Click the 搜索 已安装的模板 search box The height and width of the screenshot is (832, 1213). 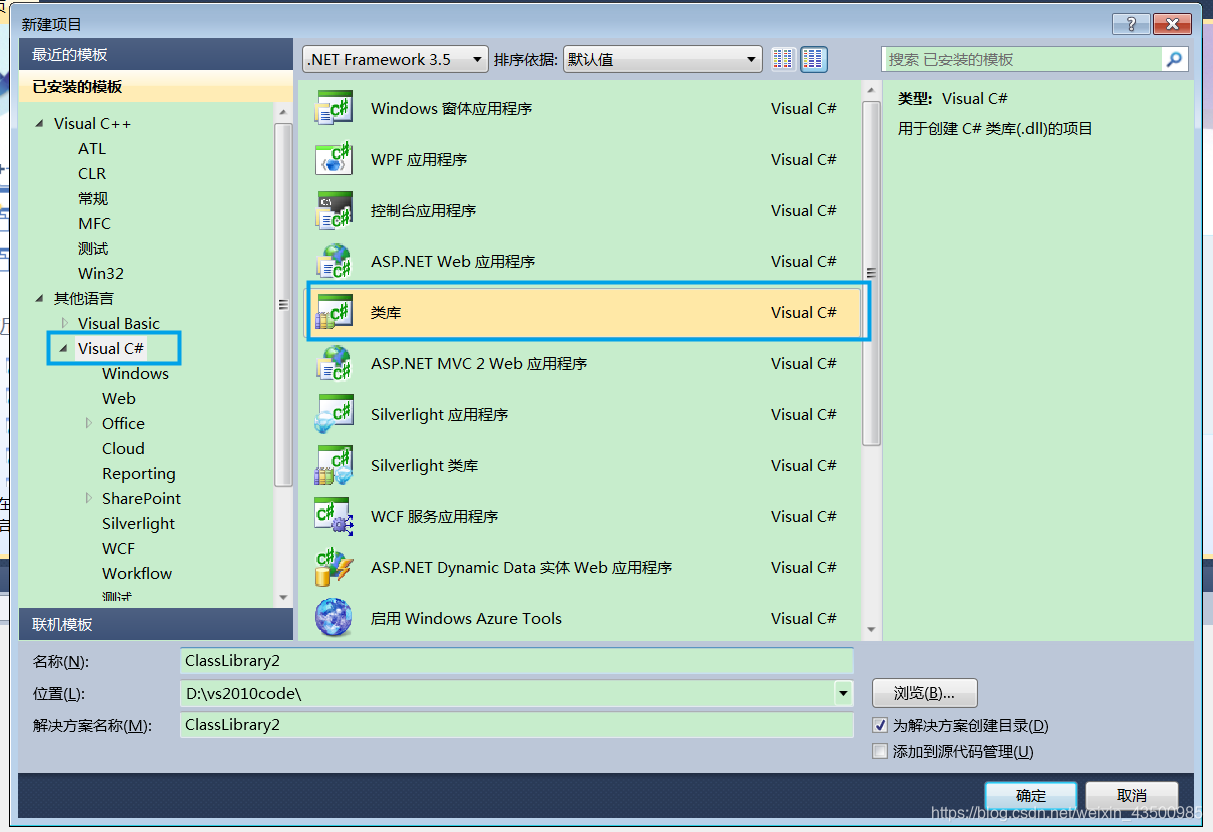pyautogui.click(x=1023, y=59)
